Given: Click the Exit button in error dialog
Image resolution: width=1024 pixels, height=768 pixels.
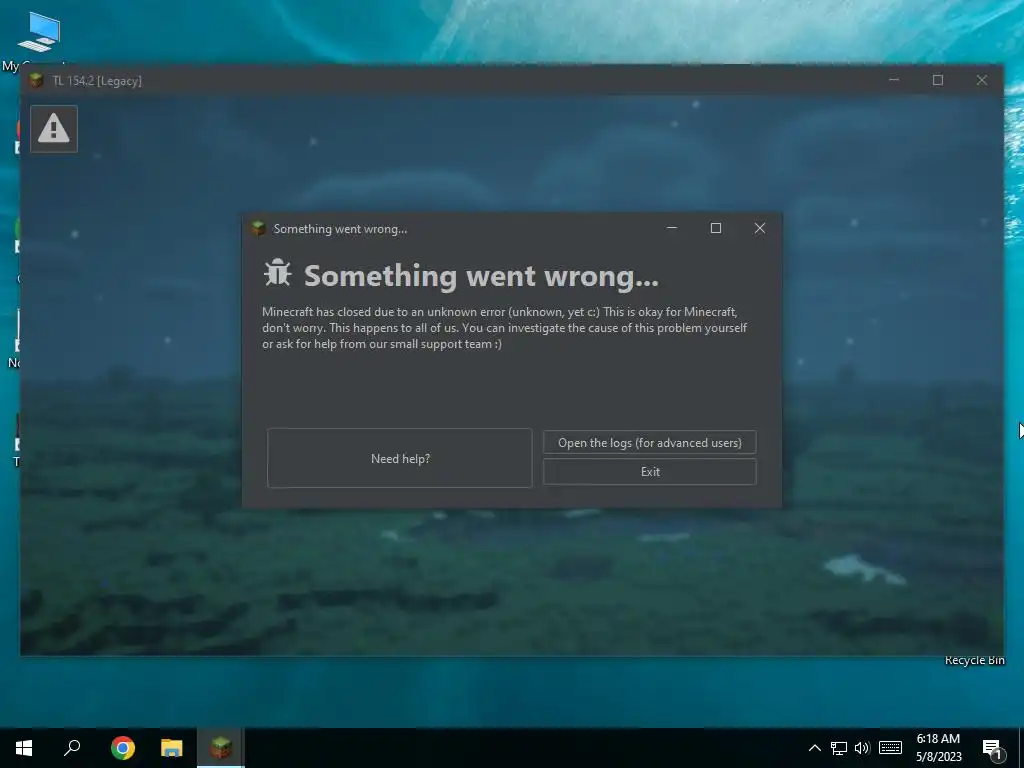Looking at the screenshot, I should click(x=650, y=472).
